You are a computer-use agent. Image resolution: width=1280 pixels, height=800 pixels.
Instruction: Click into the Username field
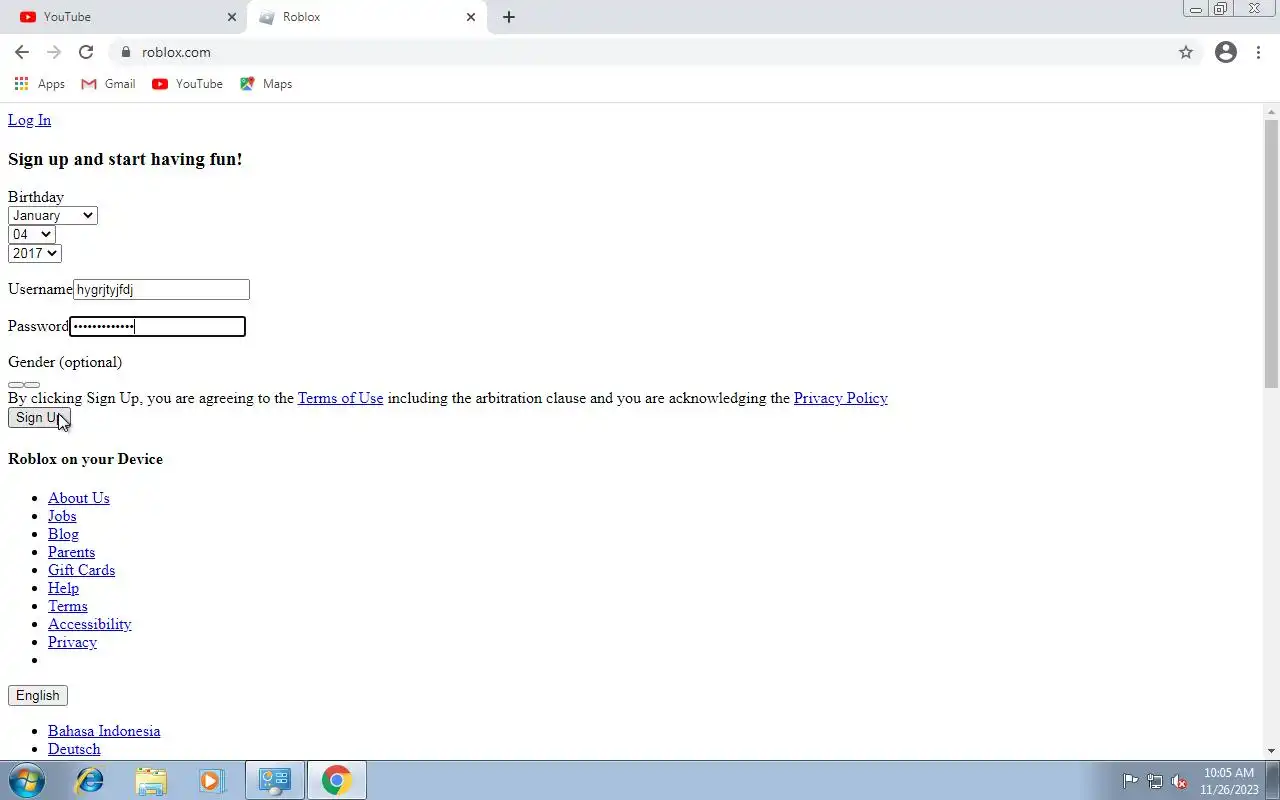point(161,290)
